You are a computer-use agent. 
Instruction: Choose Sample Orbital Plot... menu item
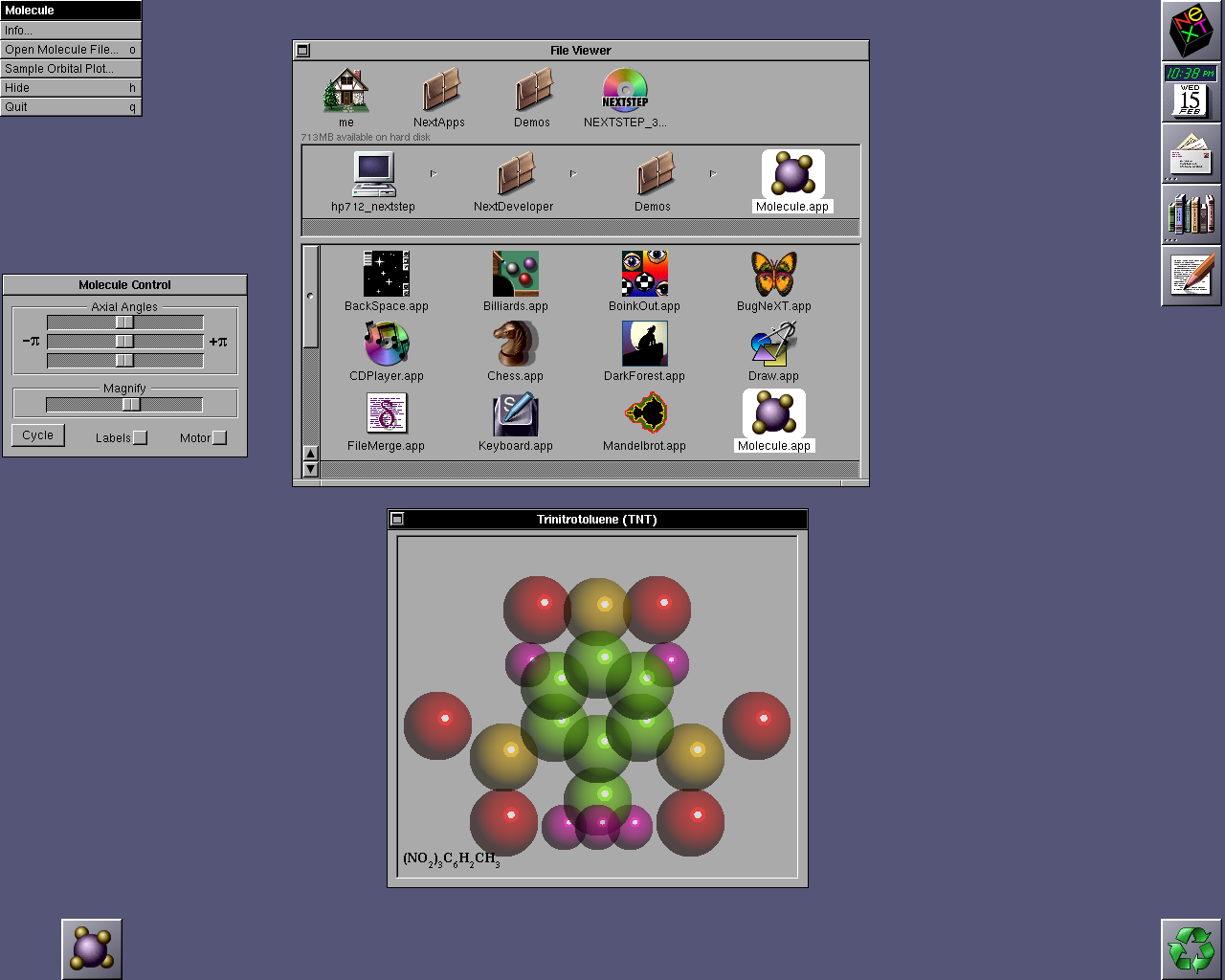[x=71, y=69]
